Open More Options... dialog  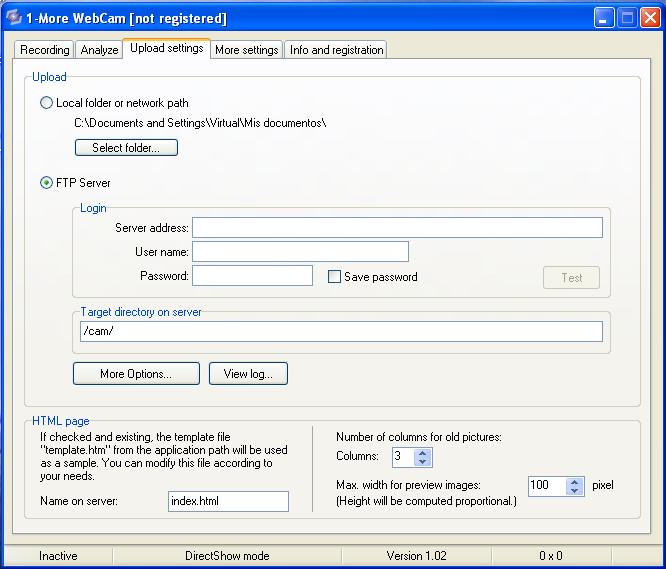pos(136,374)
